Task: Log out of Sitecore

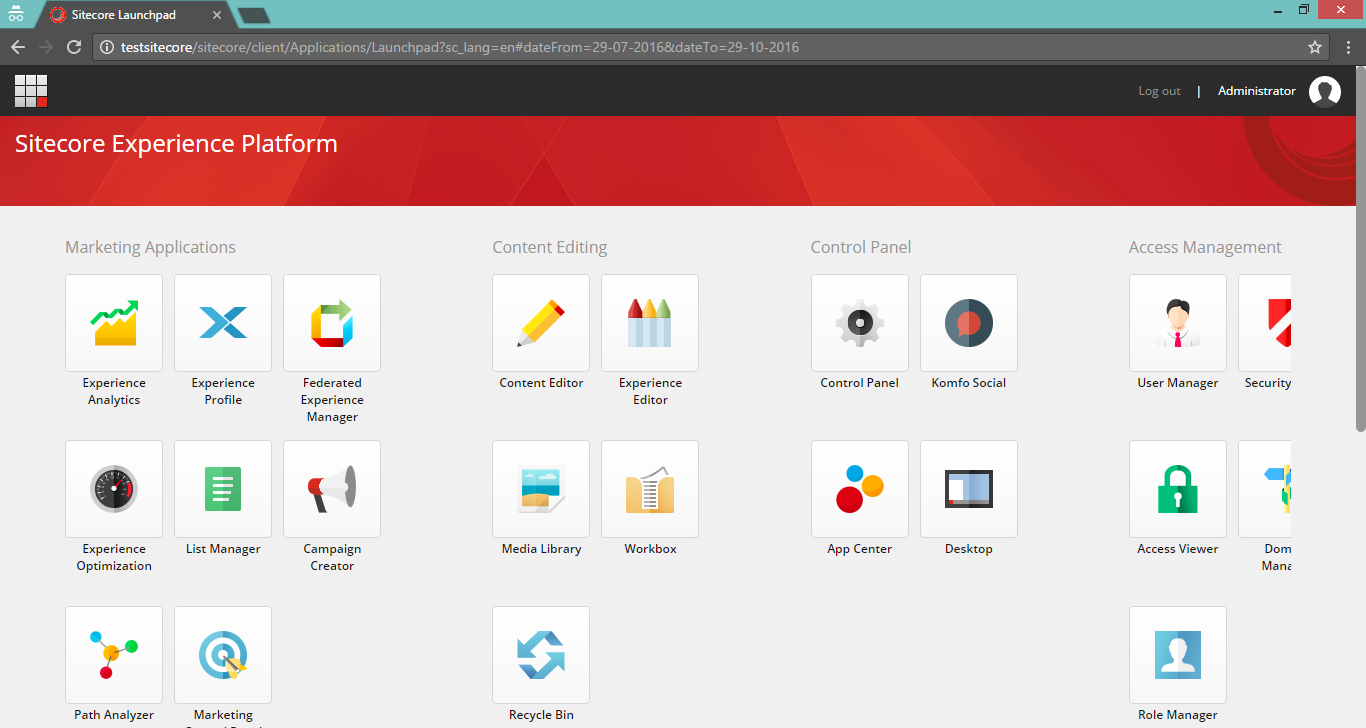Action: coord(1159,91)
